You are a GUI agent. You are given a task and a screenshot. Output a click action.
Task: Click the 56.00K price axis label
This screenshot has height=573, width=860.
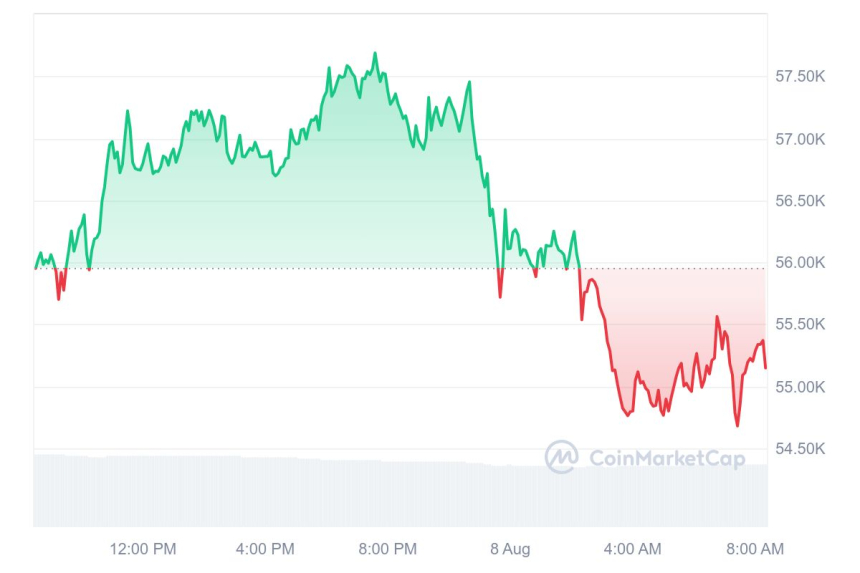[800, 263]
